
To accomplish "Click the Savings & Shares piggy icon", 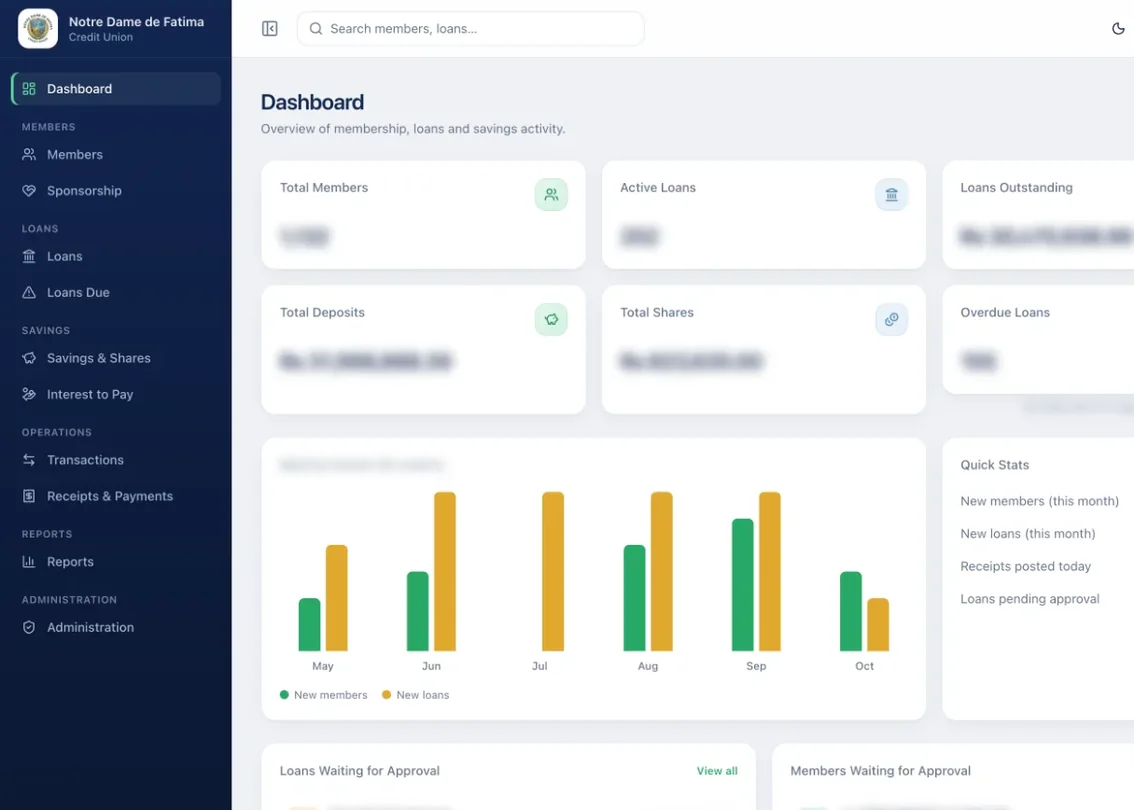I will (29, 359).
